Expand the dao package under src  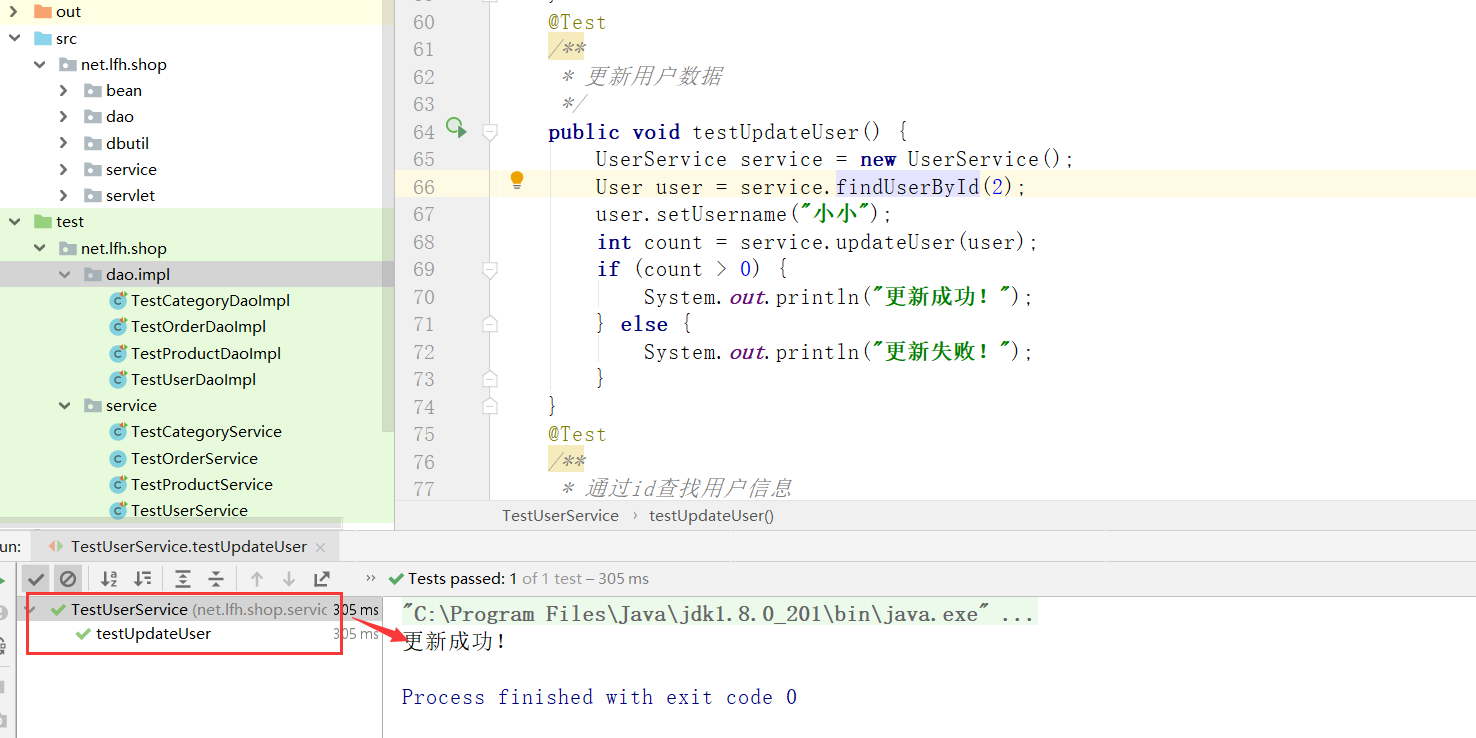[64, 116]
